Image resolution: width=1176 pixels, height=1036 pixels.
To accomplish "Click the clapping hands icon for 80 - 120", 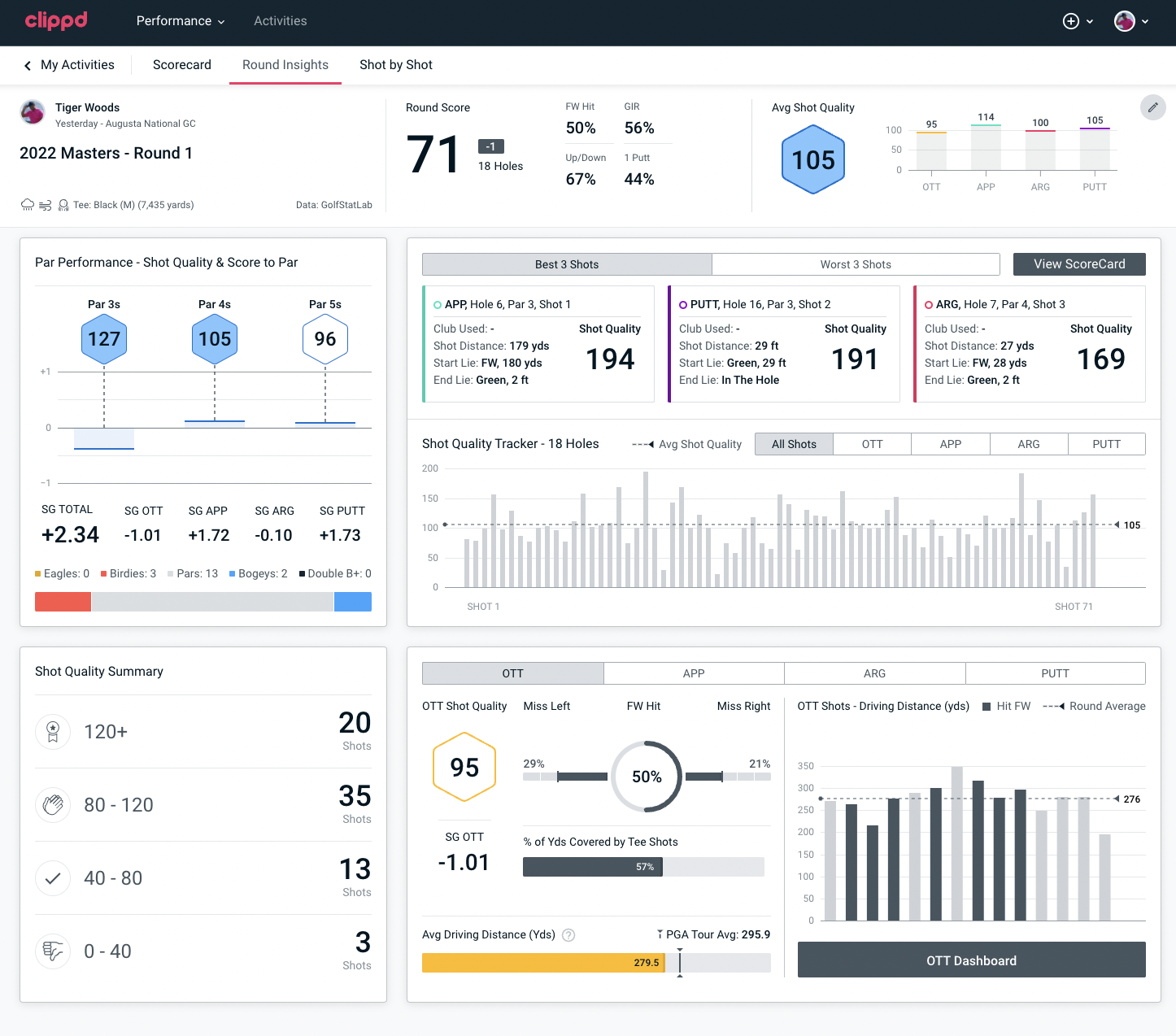I will [53, 805].
